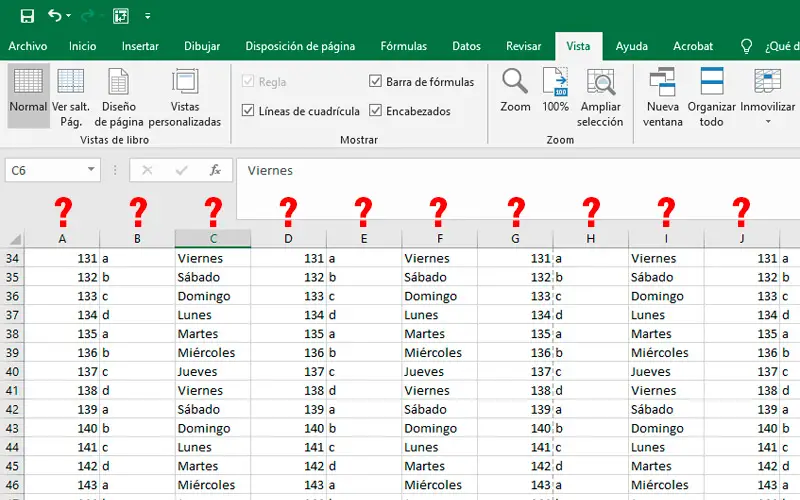This screenshot has width=800, height=500.
Task: Open Vistas personalizadas
Action: click(185, 95)
